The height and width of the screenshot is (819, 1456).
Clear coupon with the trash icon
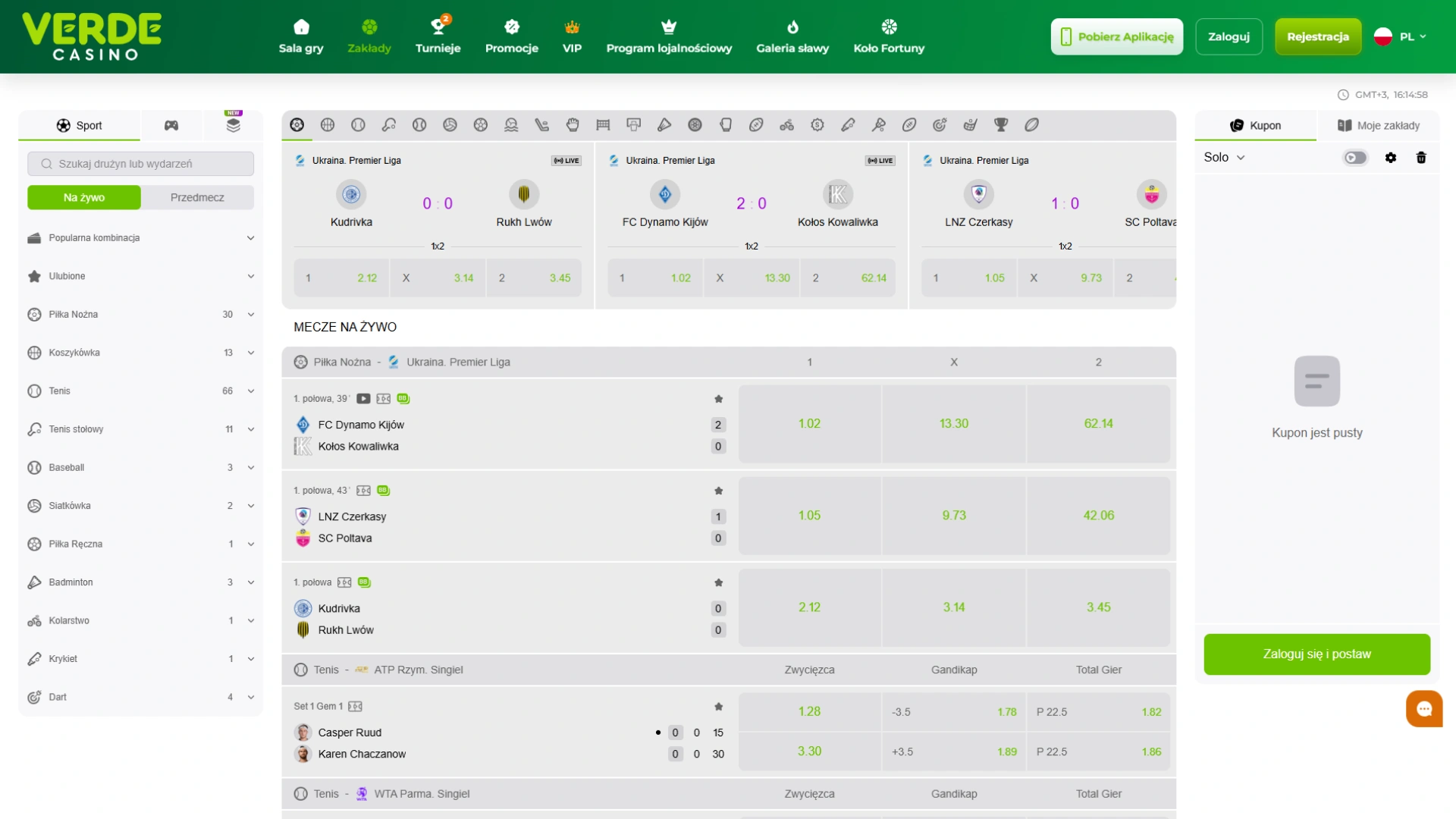[1421, 158]
